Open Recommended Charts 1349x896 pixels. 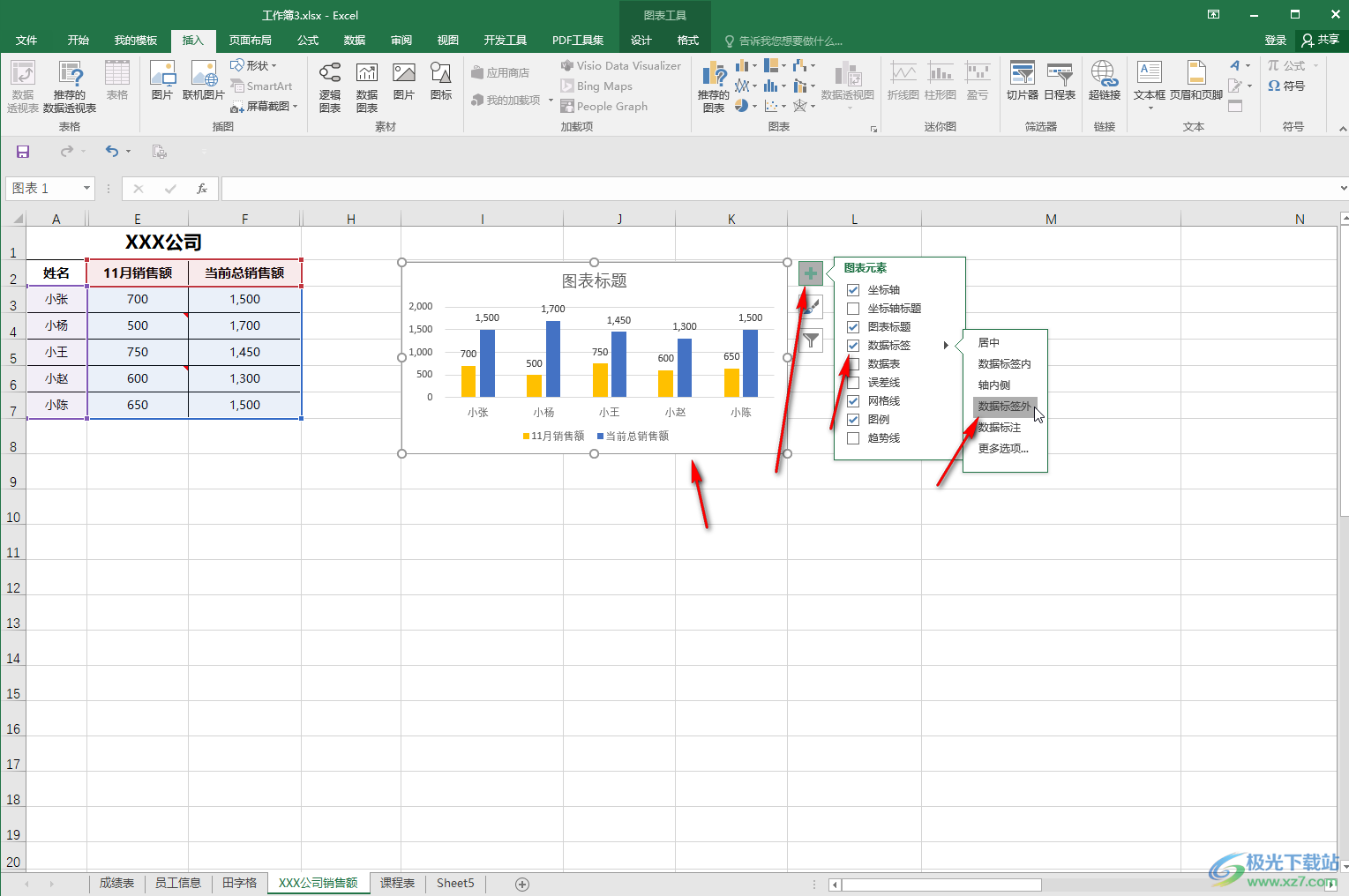coord(714,86)
